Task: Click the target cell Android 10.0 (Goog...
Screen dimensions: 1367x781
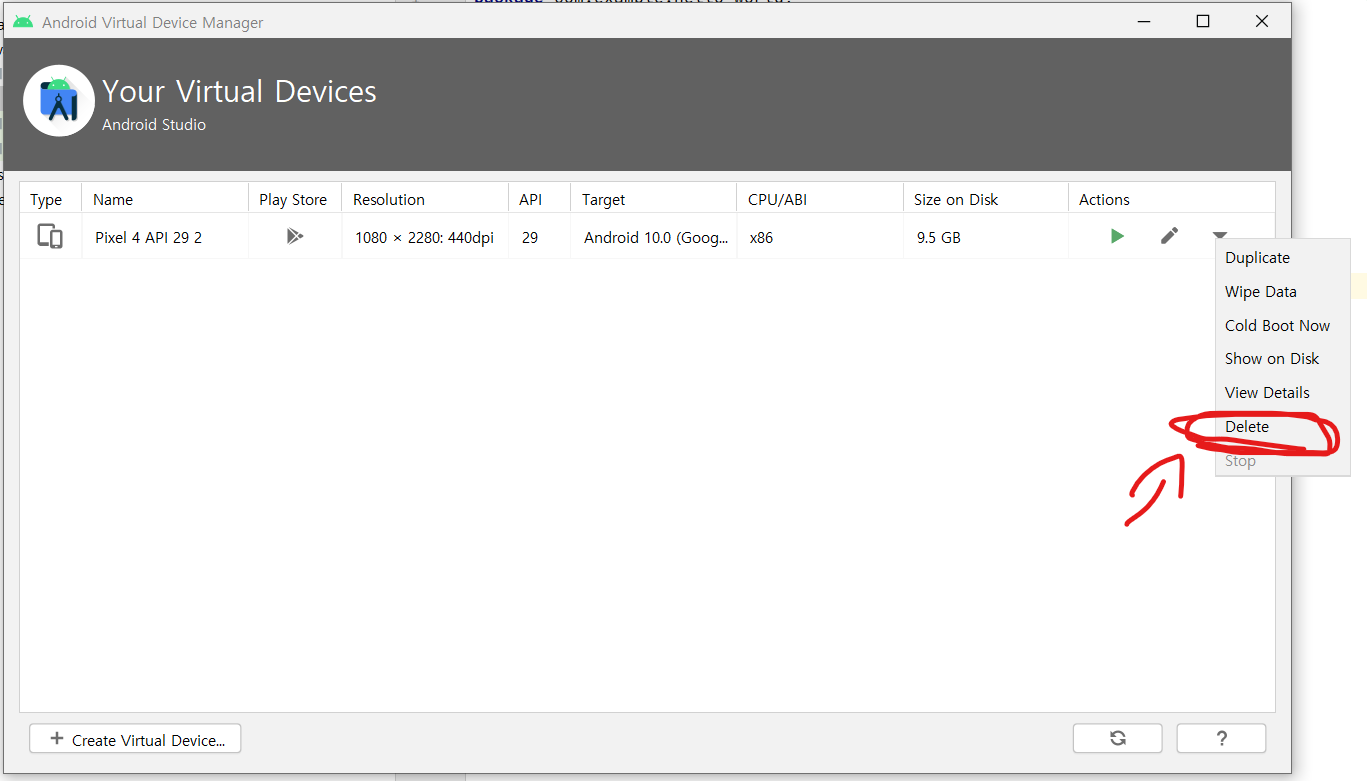Action: pyautogui.click(x=656, y=237)
